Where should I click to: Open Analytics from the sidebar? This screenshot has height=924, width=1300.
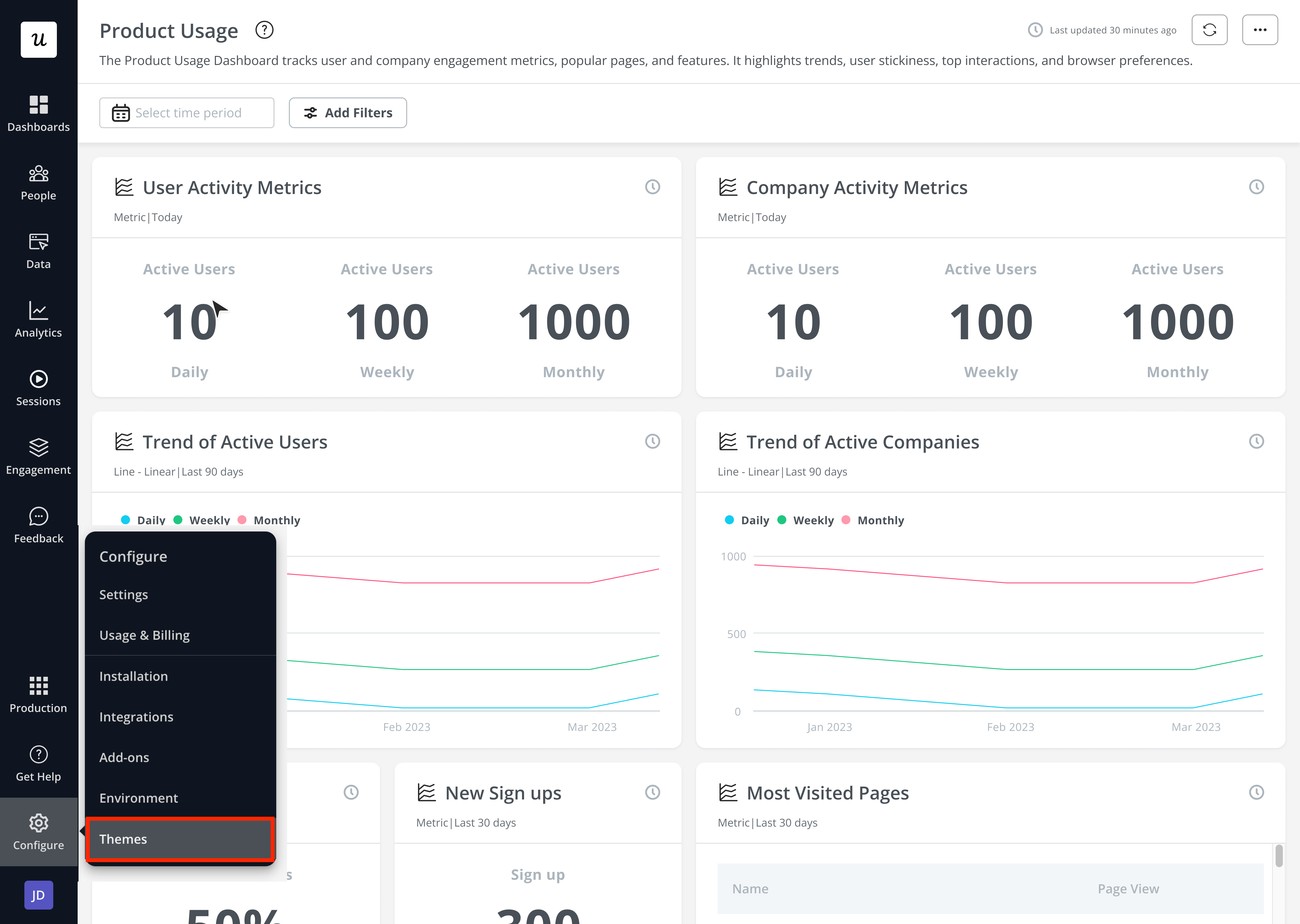pos(39,320)
